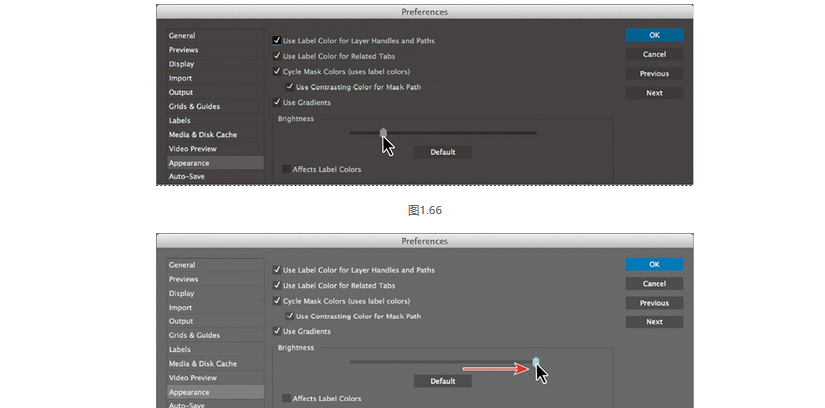Choose Video Preview in darker Preferences dialog

215,149
